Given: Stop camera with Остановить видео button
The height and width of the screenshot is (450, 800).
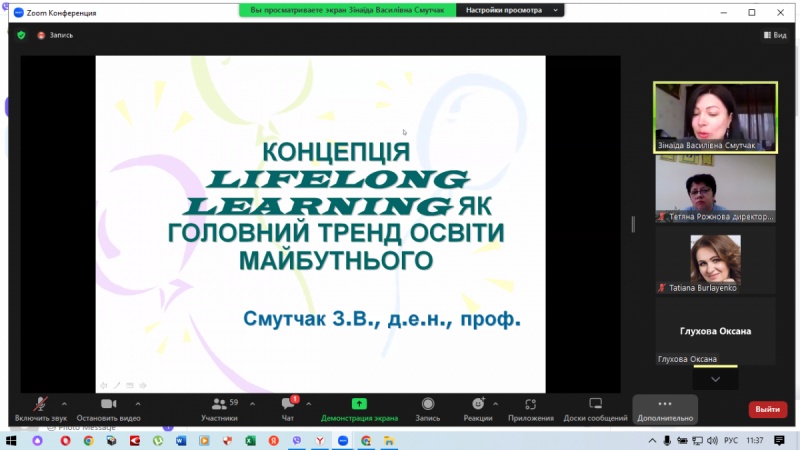Looking at the screenshot, I should [108, 409].
